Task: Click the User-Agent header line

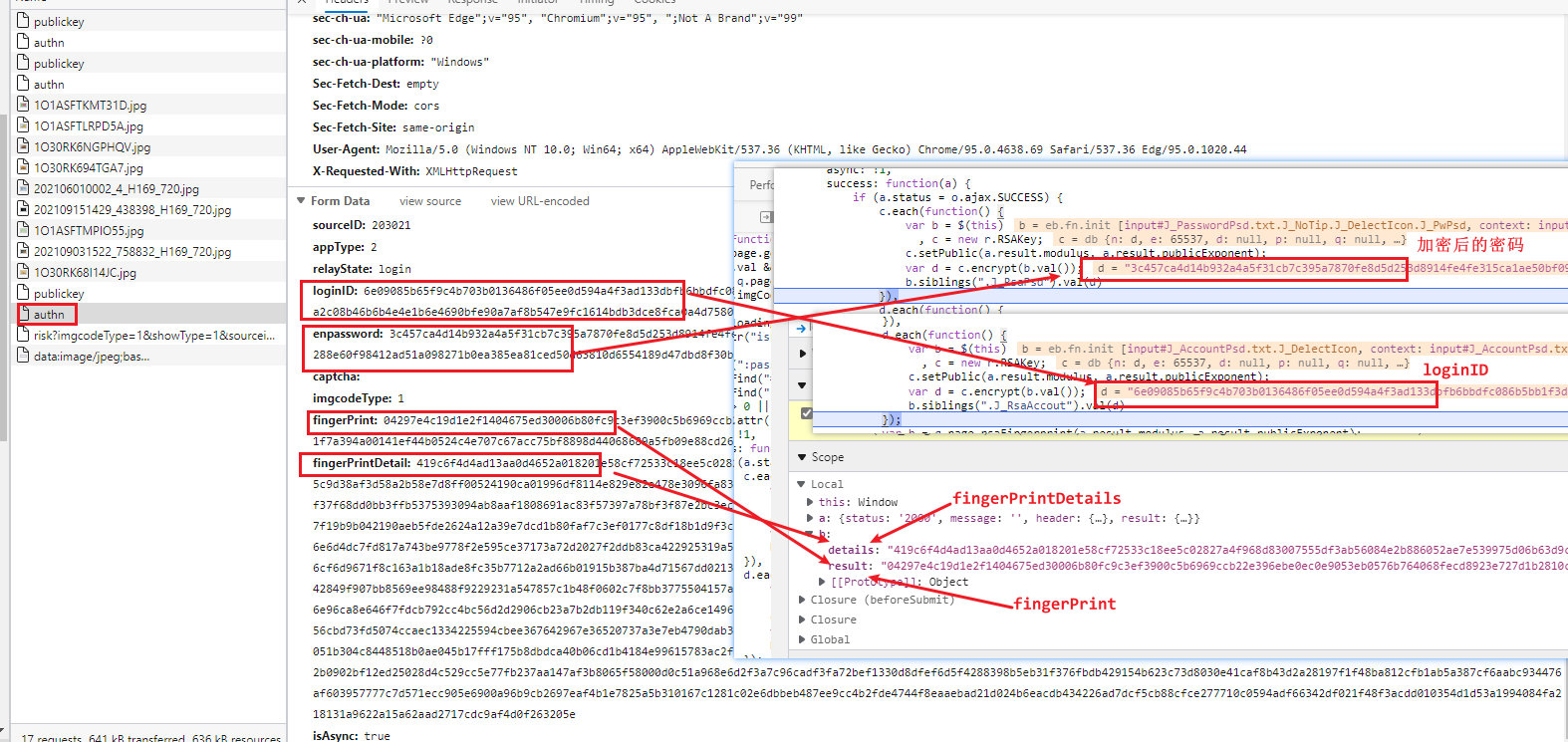Action: coord(779,149)
